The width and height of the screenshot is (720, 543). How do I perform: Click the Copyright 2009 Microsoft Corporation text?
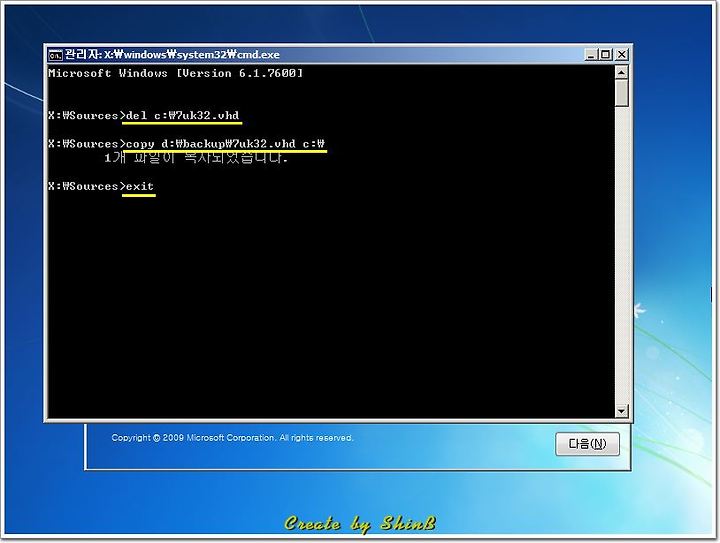coord(232,438)
